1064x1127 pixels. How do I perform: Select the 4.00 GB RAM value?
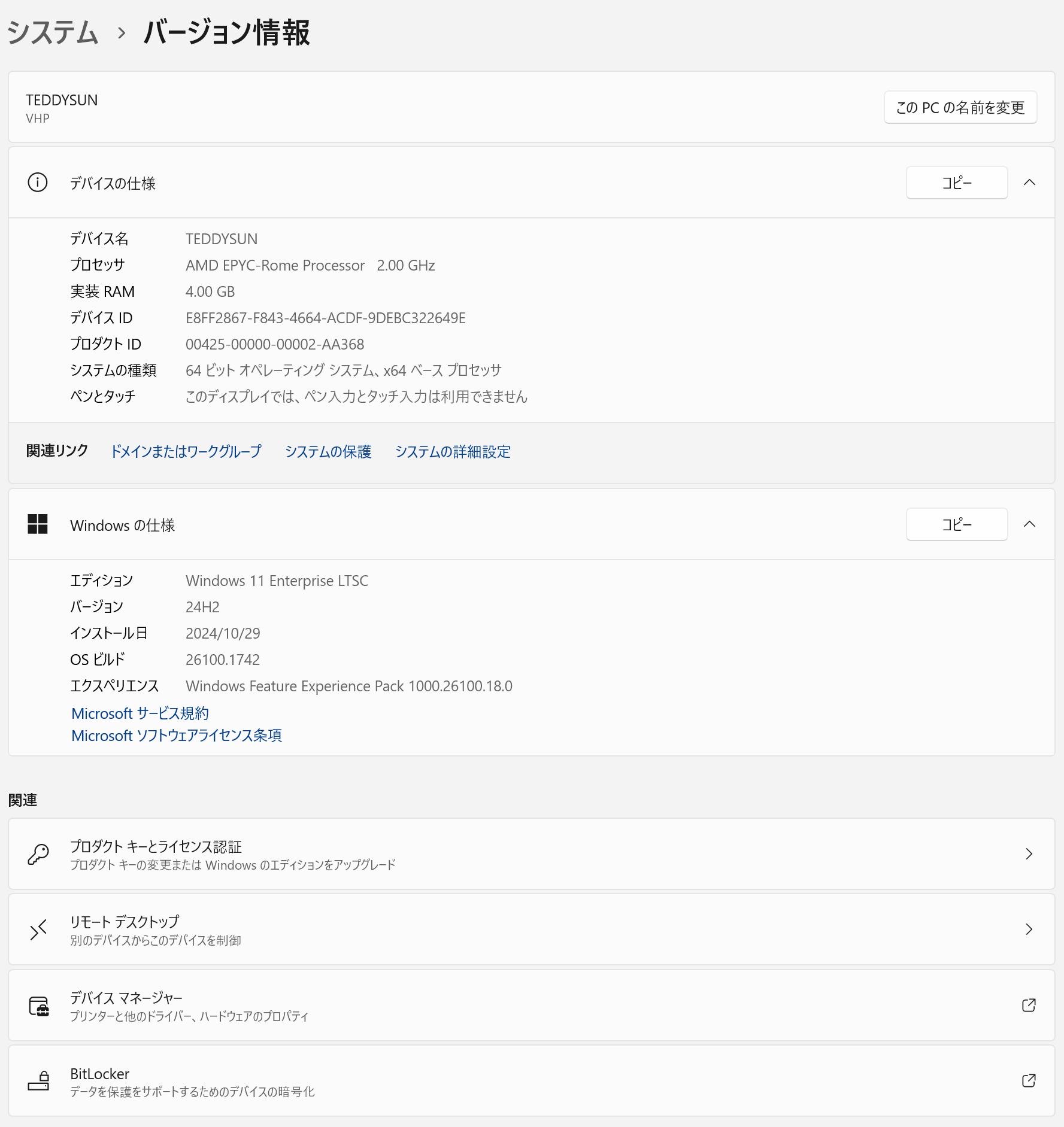coord(210,291)
